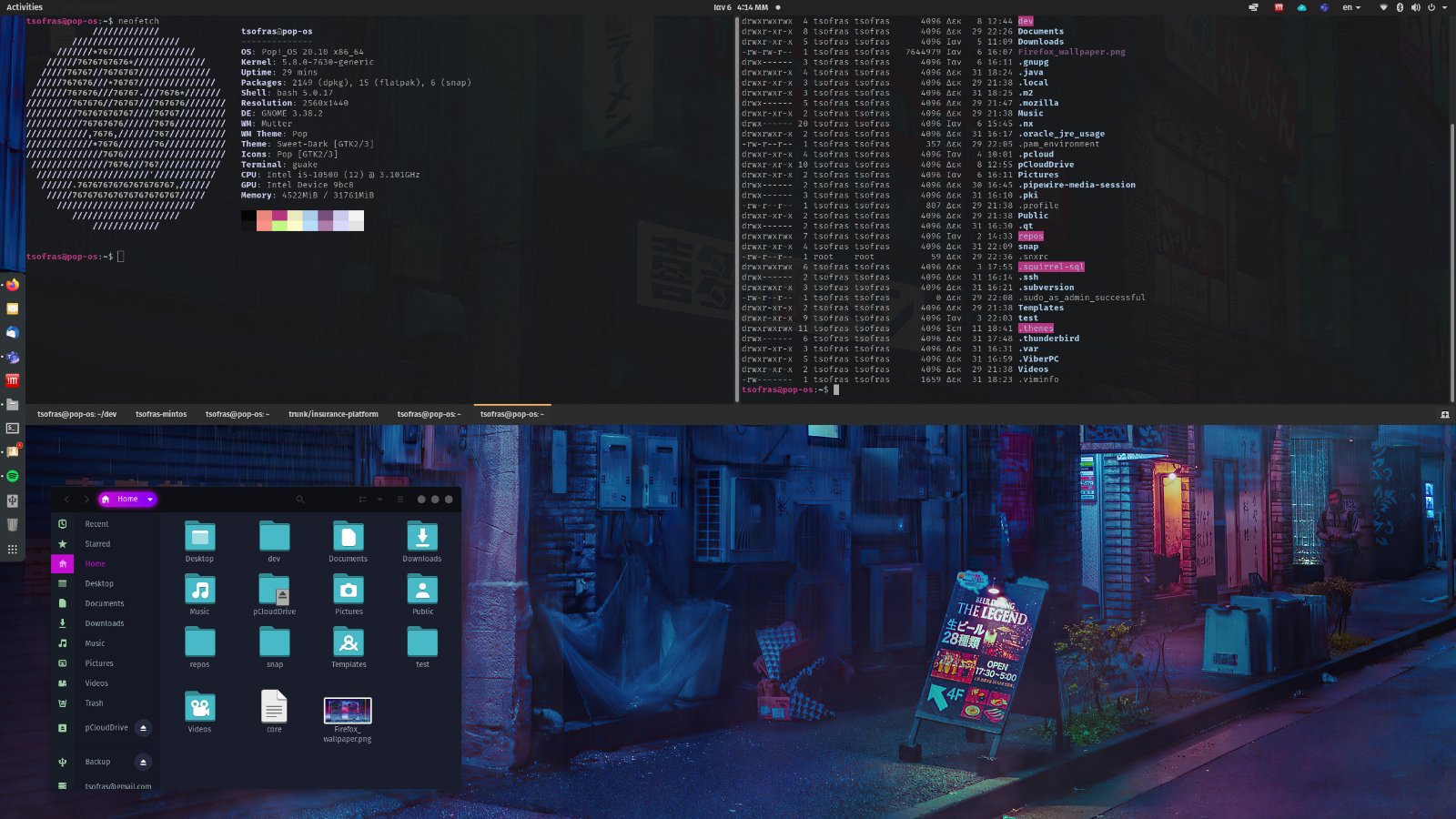Open Microsoft Teams from the dock
Viewport: 1456px width, 819px height.
click(x=13, y=357)
